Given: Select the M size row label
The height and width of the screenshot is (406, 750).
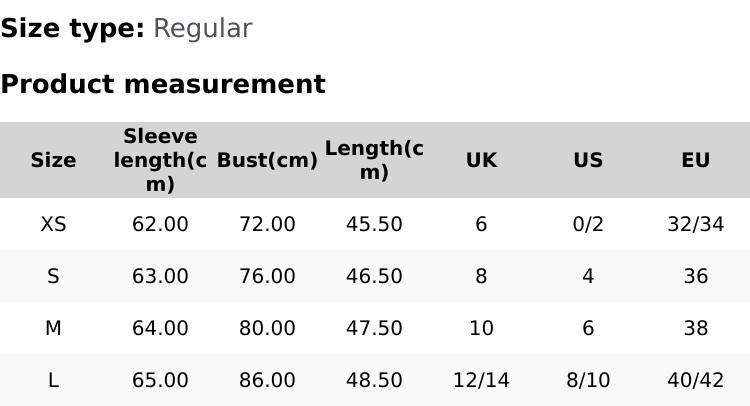Looking at the screenshot, I should (53, 328).
